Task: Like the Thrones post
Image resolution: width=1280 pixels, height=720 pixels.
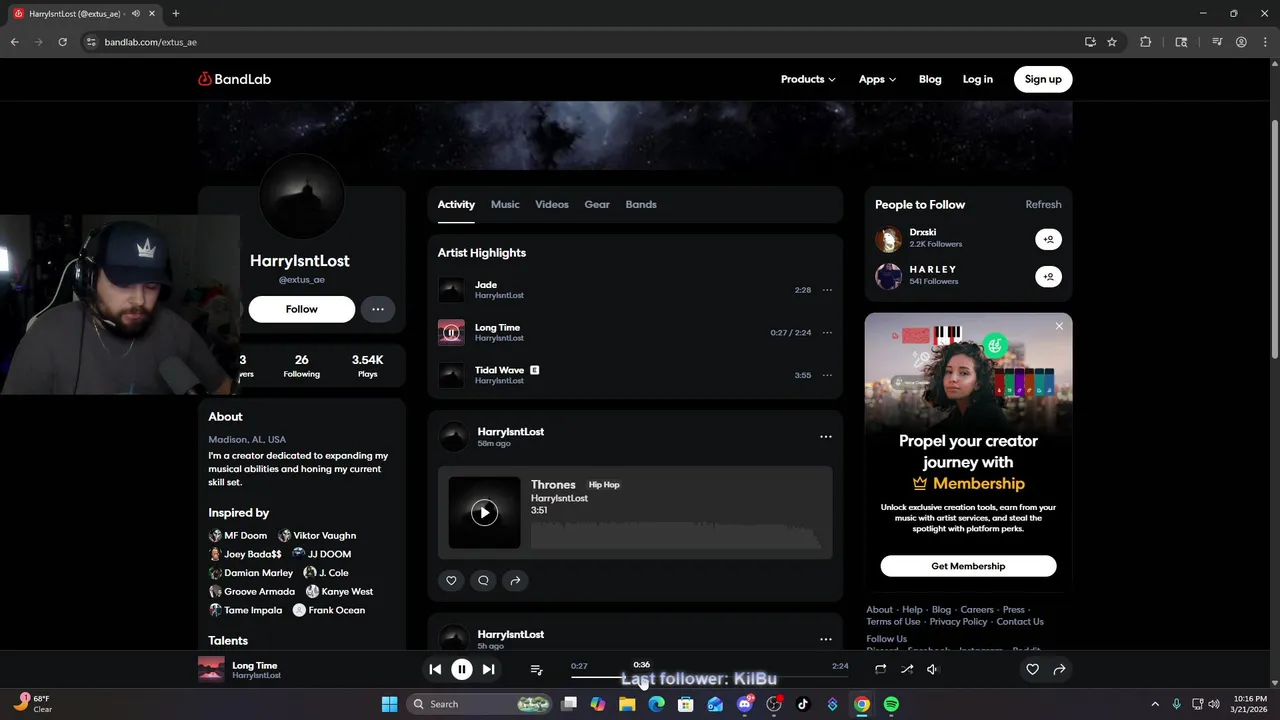Action: pos(451,580)
